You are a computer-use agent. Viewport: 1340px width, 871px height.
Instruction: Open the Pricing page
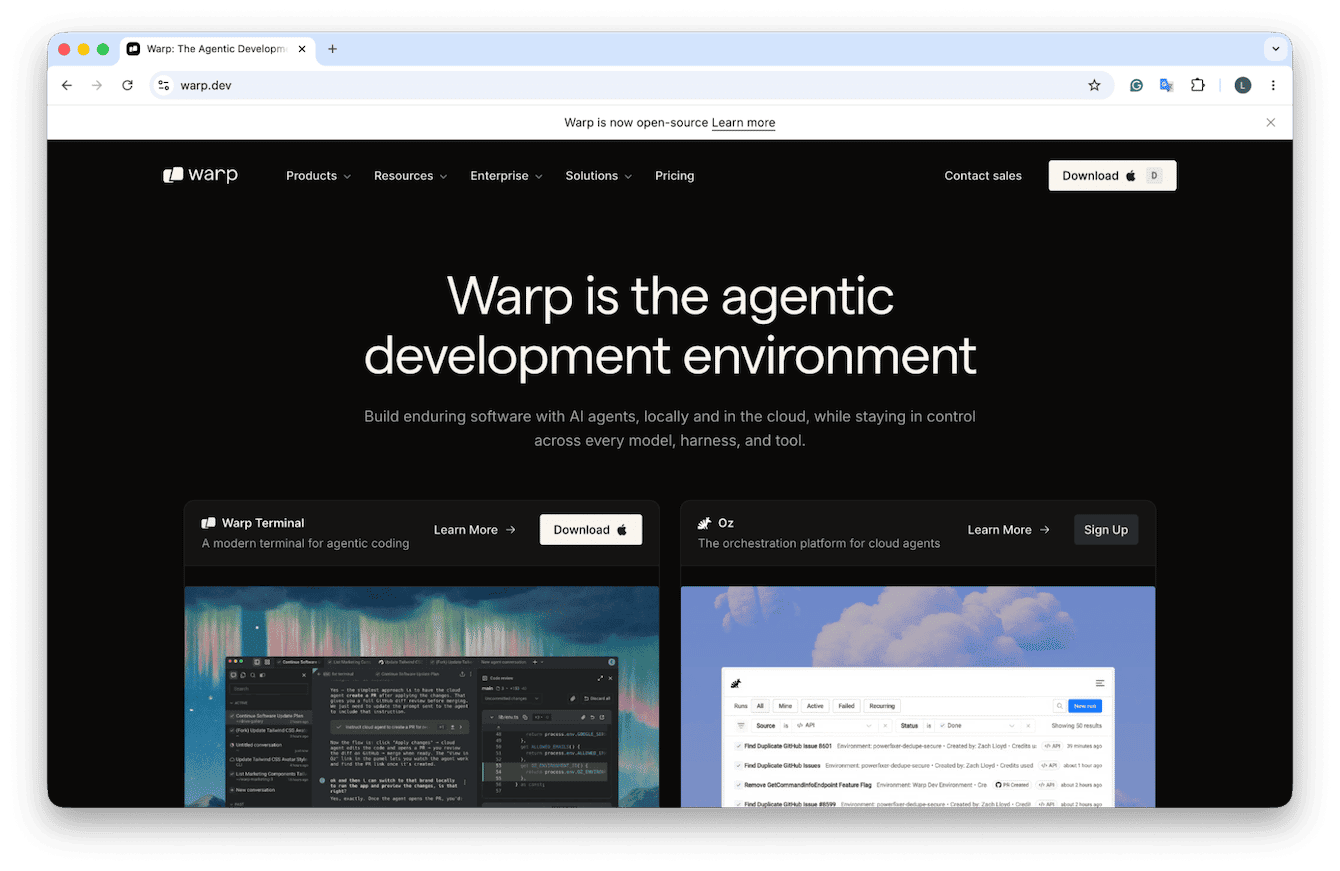[x=674, y=175]
